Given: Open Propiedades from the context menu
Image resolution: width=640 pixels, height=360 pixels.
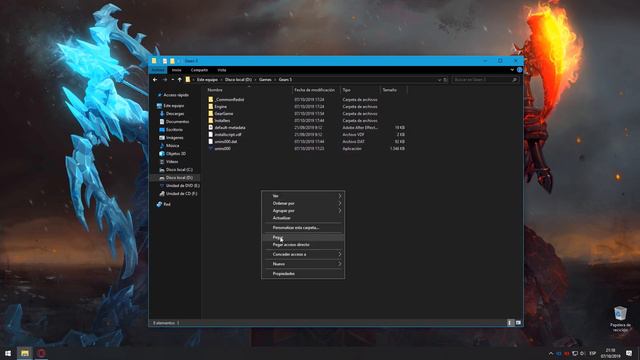Looking at the screenshot, I should 303,274.
